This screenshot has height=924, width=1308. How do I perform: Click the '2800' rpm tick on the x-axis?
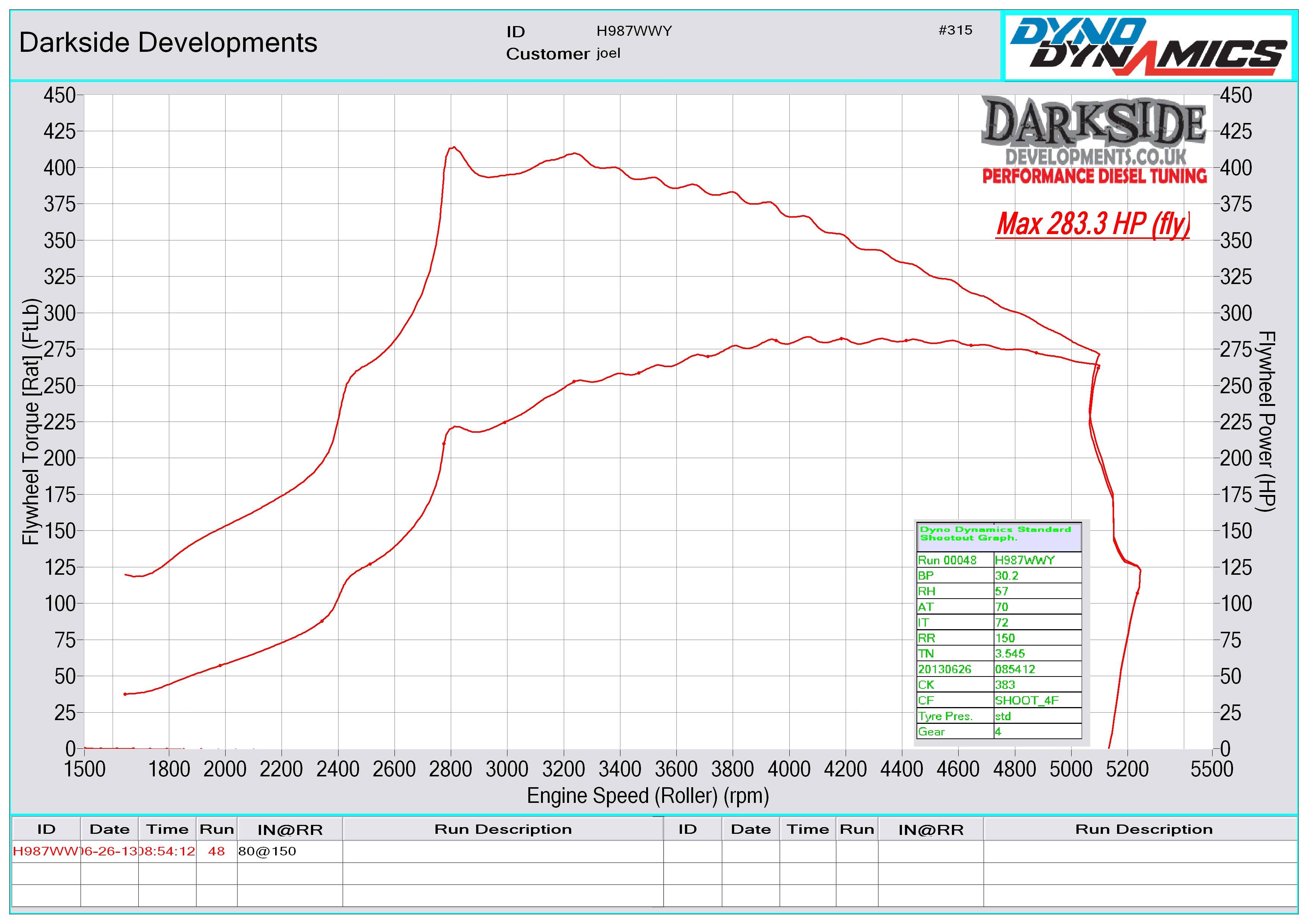(451, 769)
